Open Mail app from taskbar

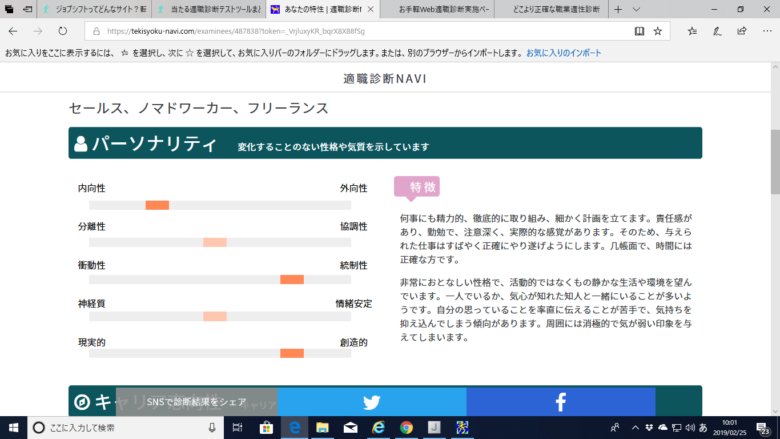click(350, 428)
